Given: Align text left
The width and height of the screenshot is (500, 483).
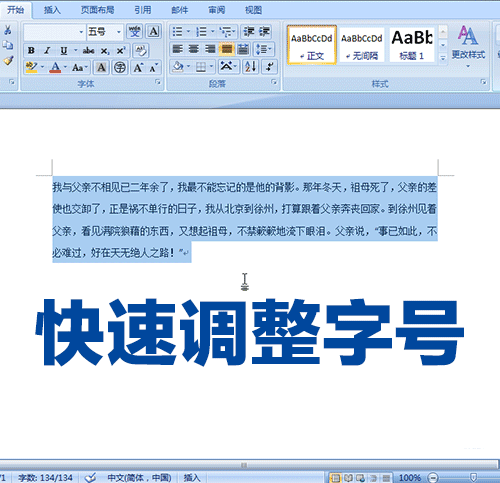Looking at the screenshot, I should [178, 49].
